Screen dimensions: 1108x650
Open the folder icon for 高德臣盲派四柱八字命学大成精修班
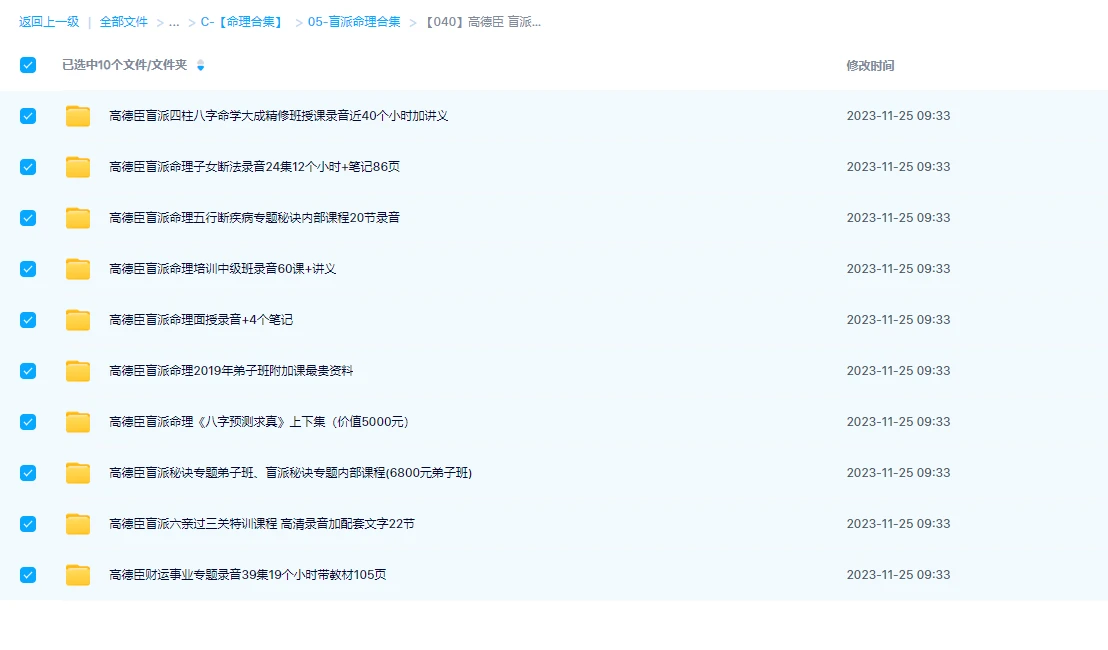click(x=77, y=115)
